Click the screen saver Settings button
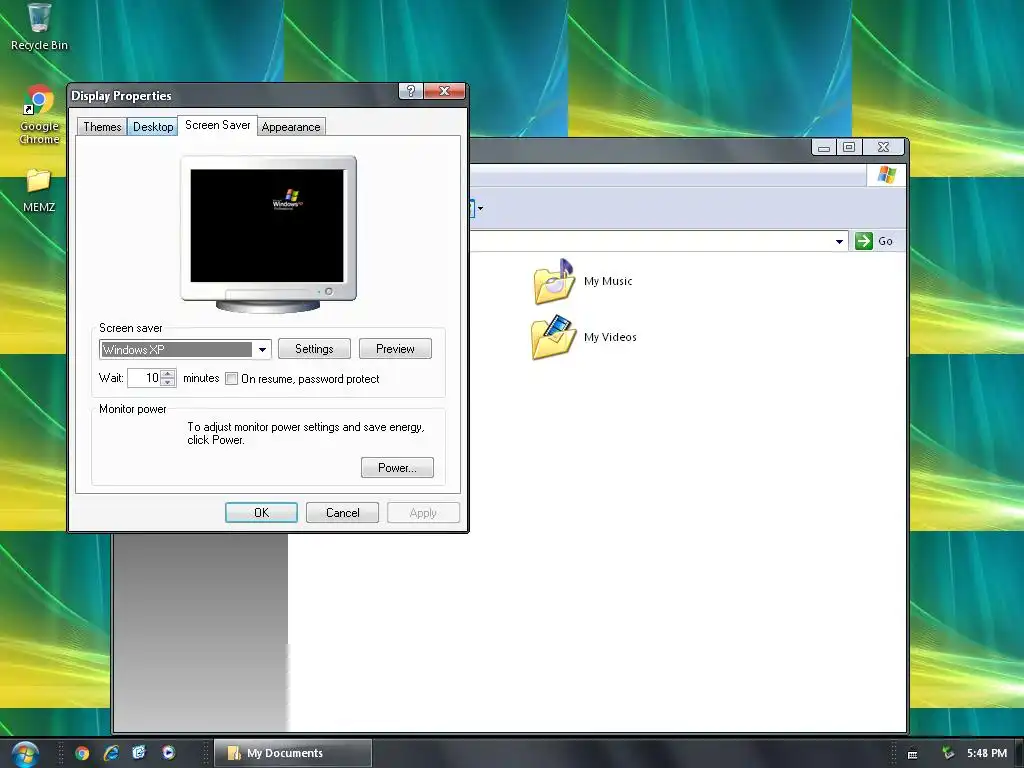 click(314, 349)
